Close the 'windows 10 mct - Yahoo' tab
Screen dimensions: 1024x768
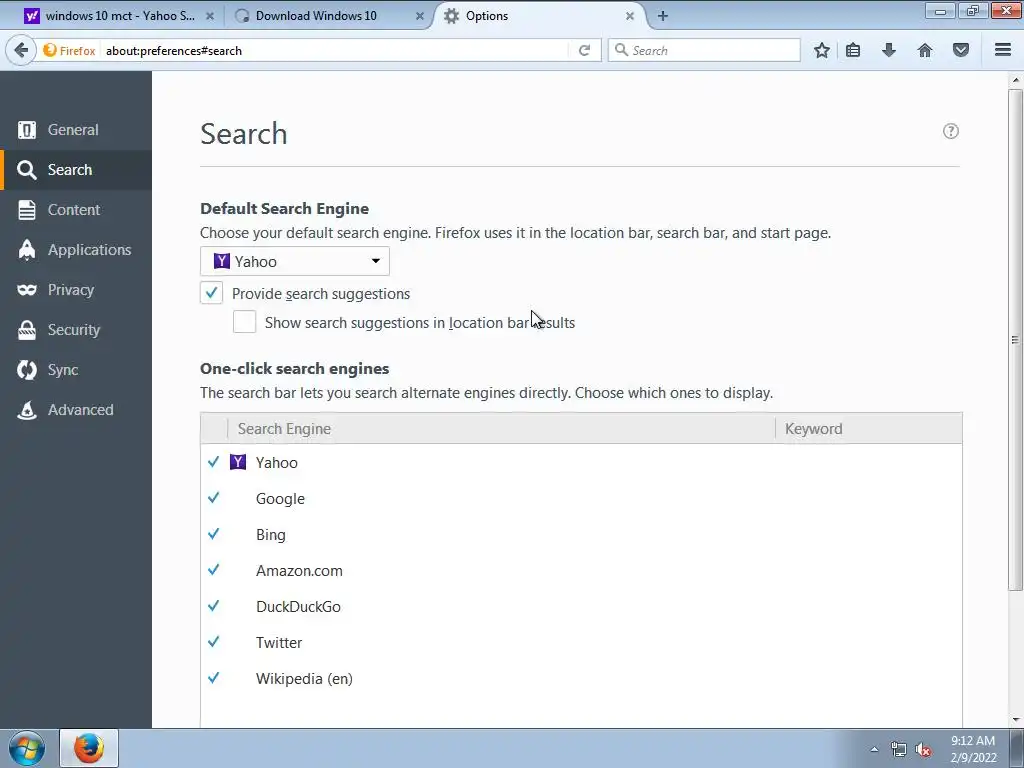click(210, 16)
